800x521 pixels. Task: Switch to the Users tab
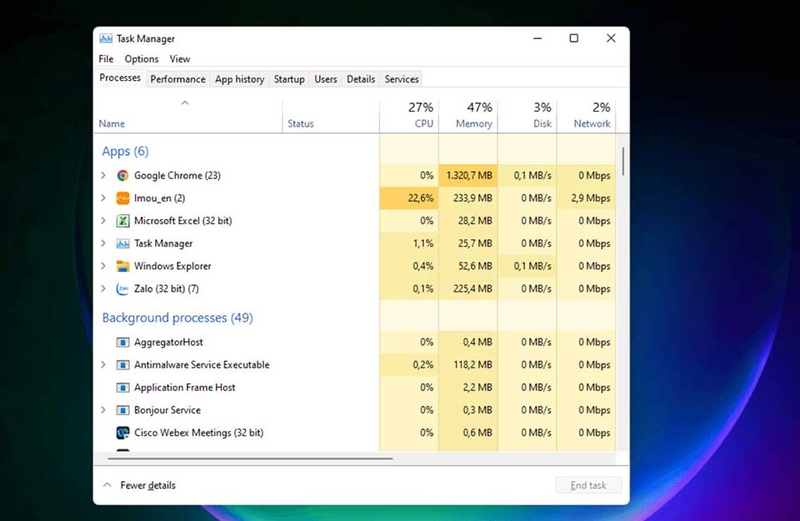point(326,79)
